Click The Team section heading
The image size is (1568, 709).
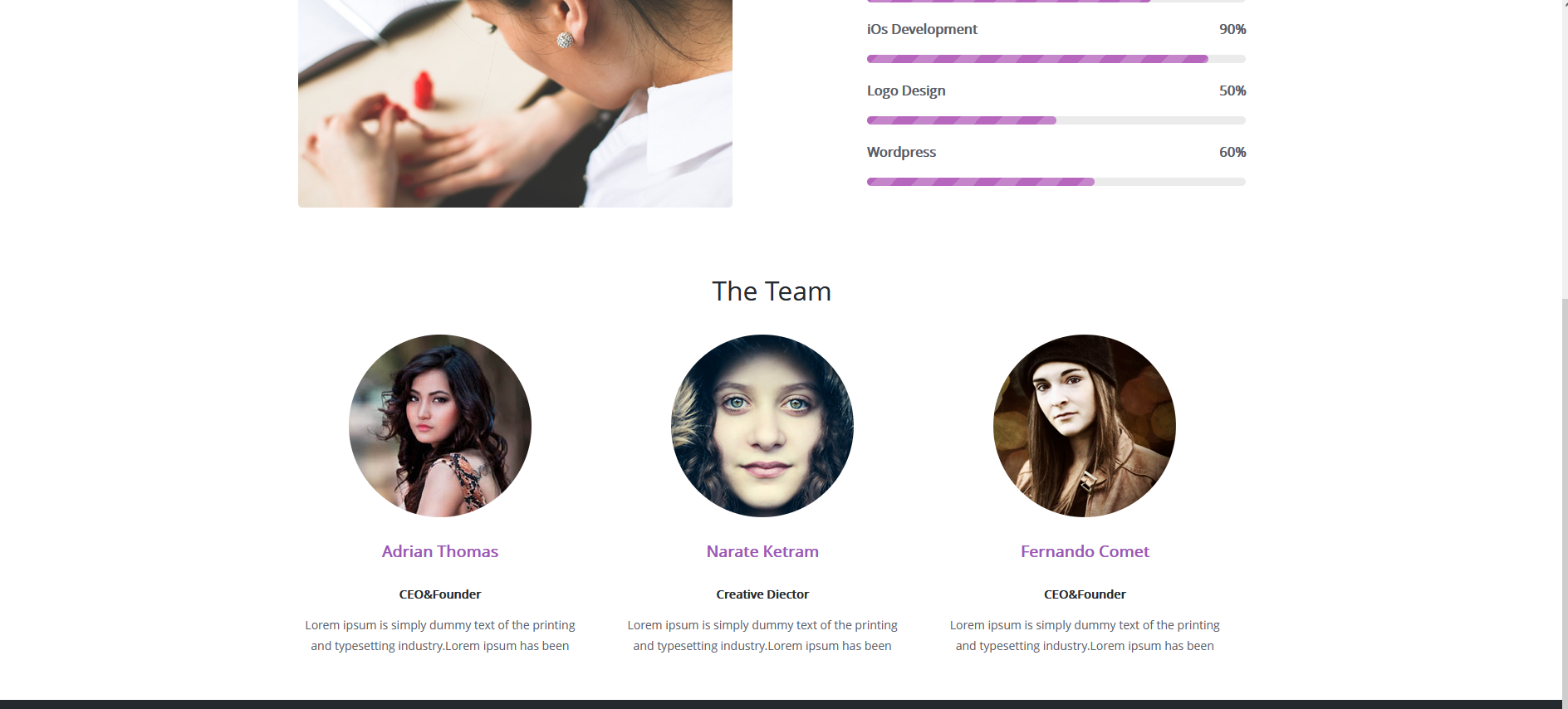coord(772,291)
